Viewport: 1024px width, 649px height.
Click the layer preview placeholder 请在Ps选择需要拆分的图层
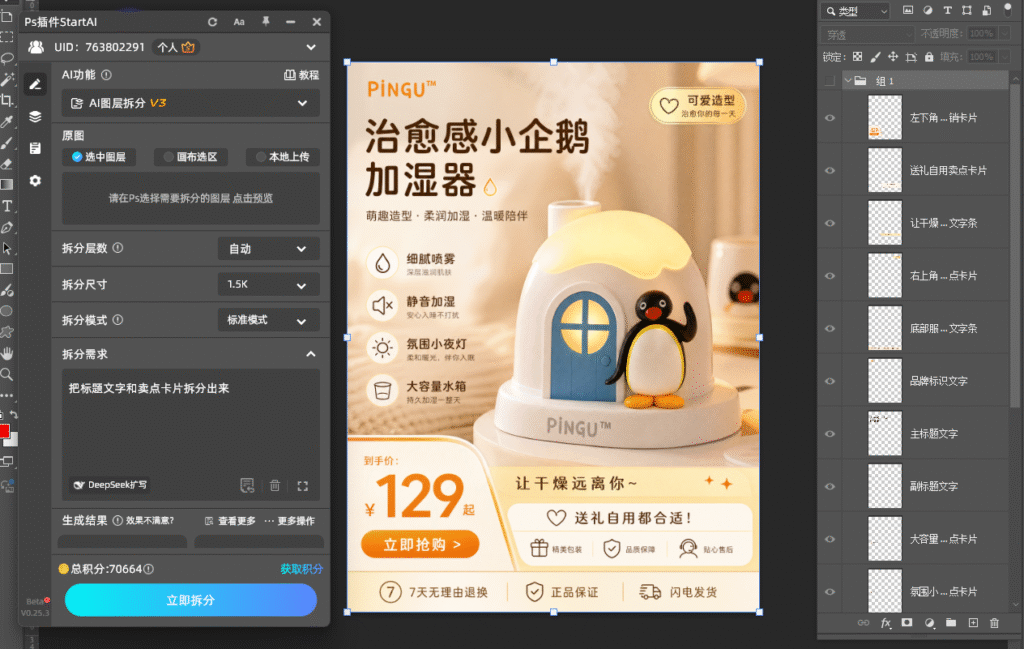[191, 198]
